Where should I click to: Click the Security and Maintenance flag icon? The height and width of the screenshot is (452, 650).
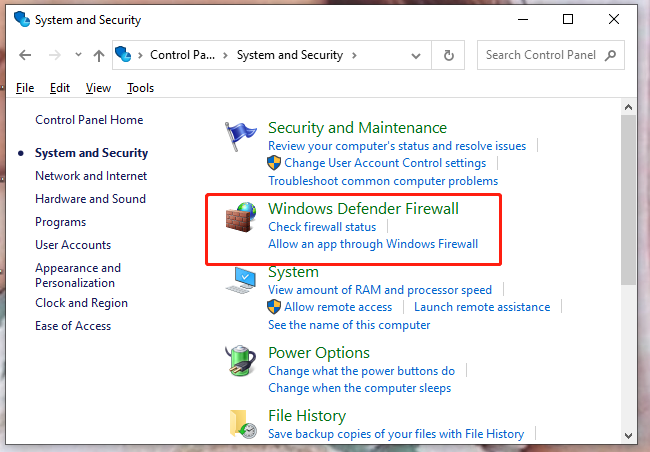click(241, 137)
